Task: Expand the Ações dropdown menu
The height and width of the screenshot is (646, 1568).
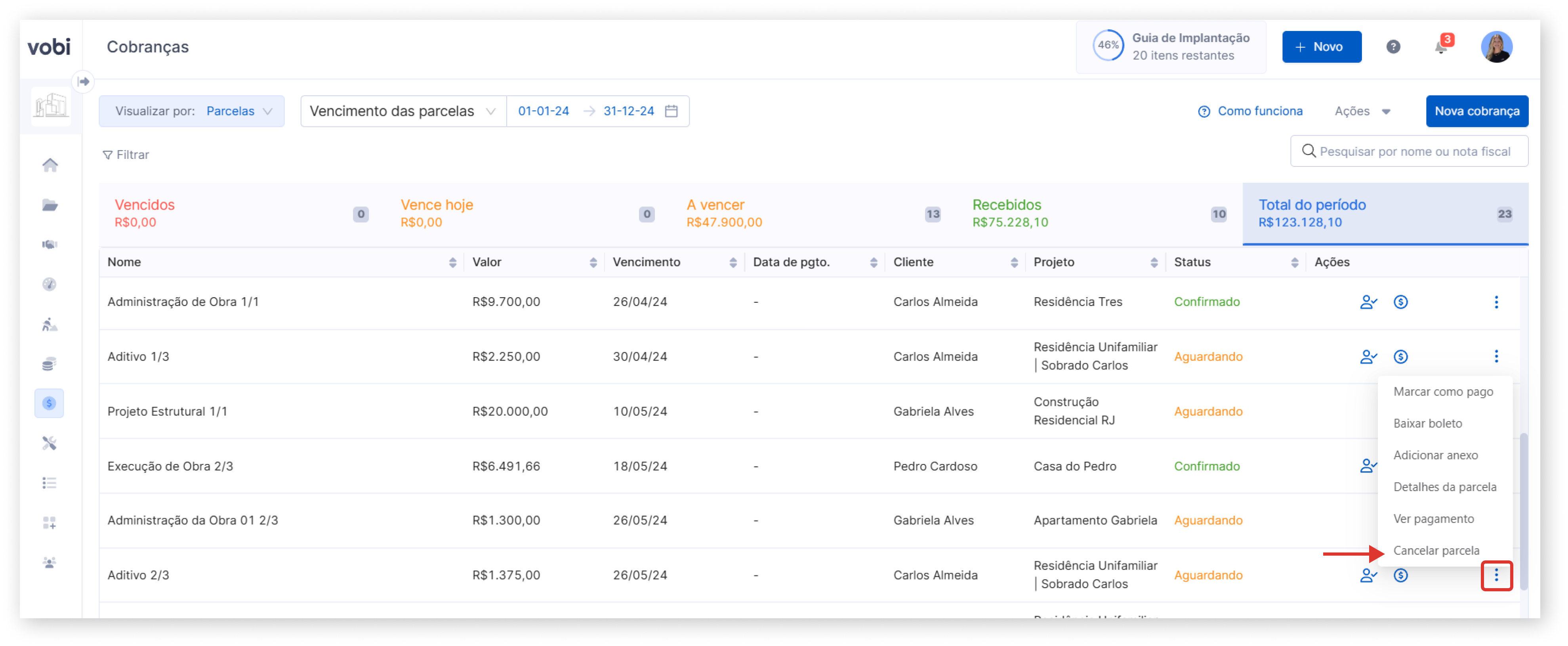Action: tap(1362, 111)
